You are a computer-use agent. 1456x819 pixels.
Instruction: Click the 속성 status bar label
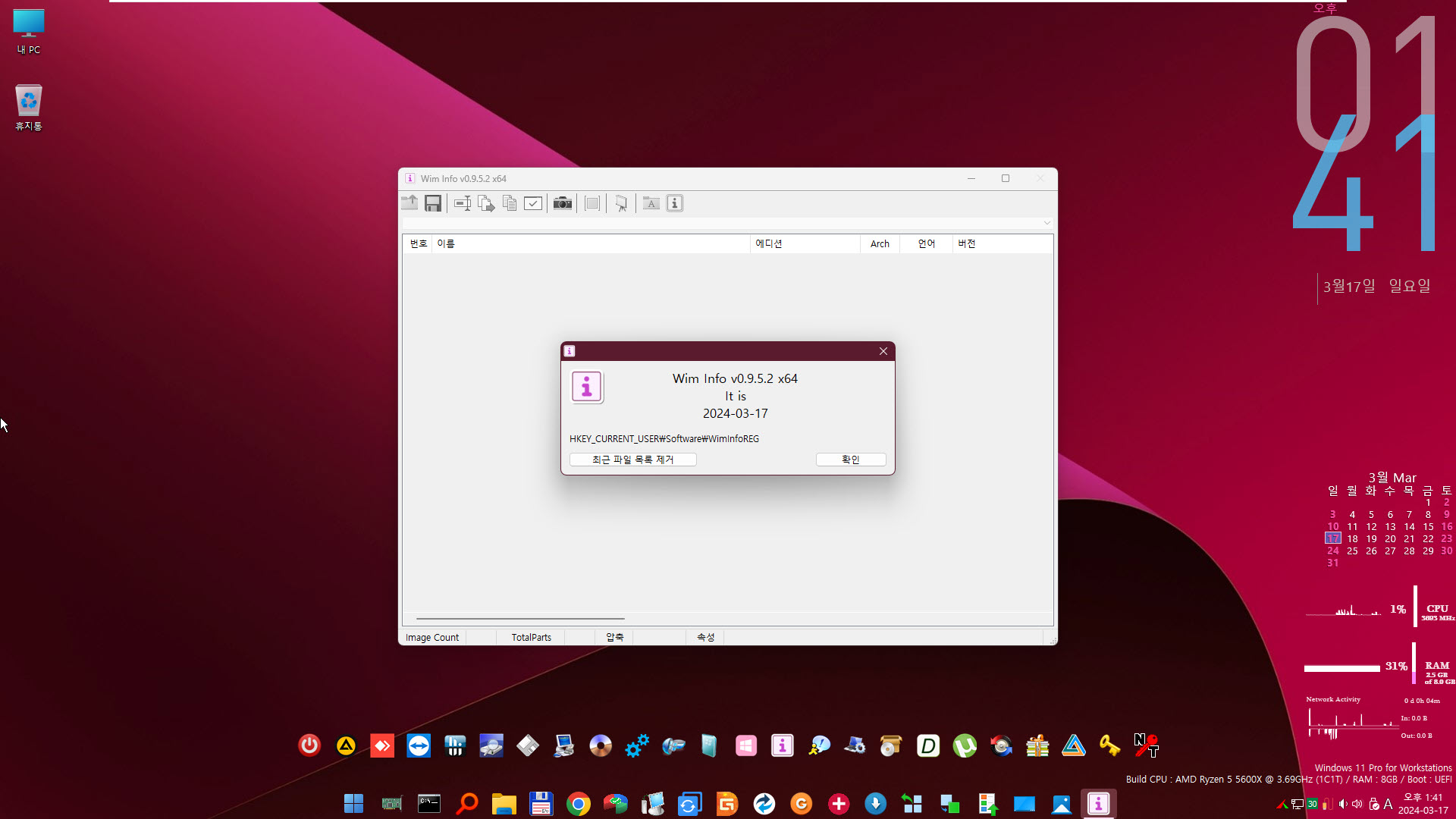pos(705,638)
